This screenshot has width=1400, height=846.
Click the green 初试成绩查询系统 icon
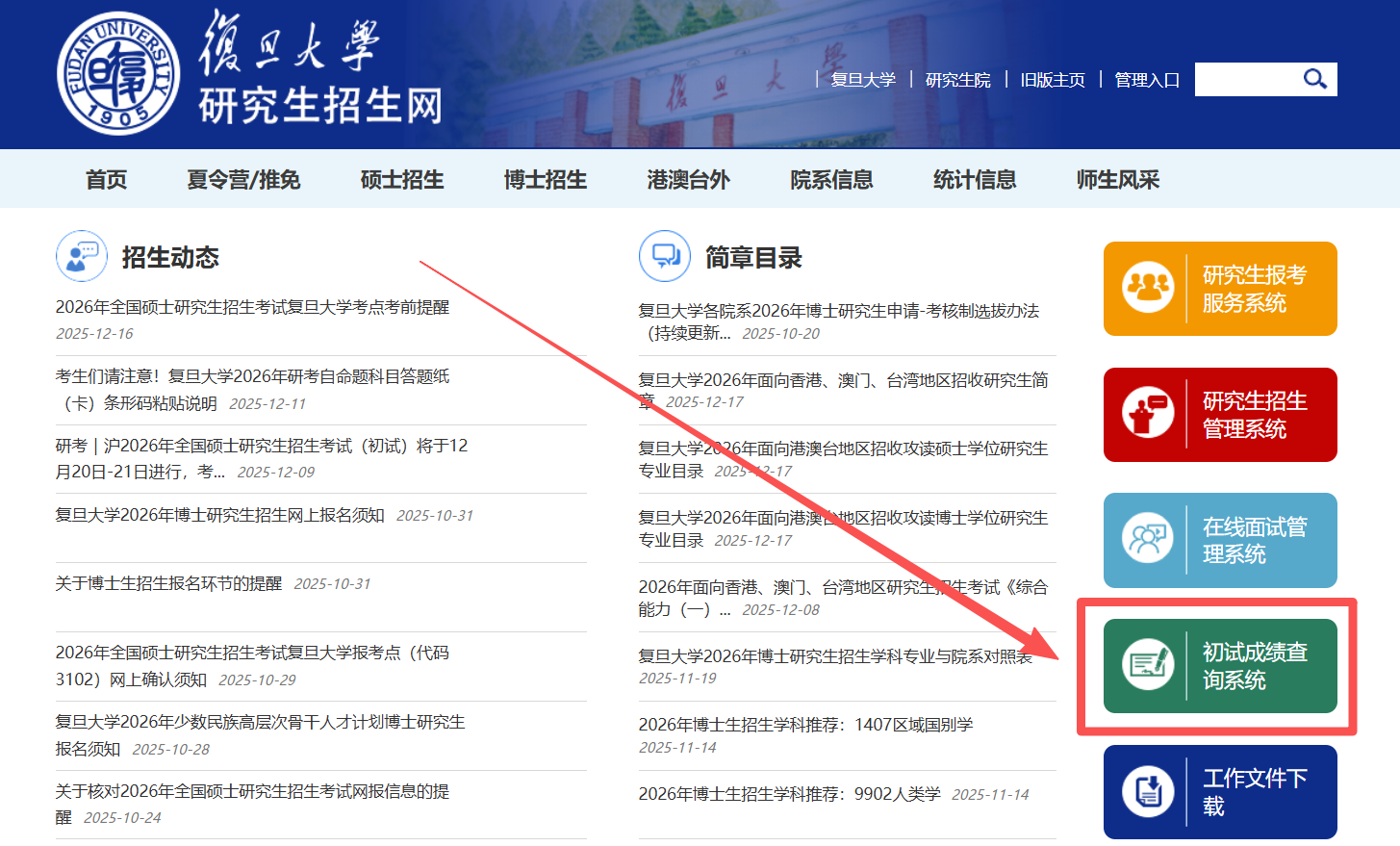(1148, 665)
